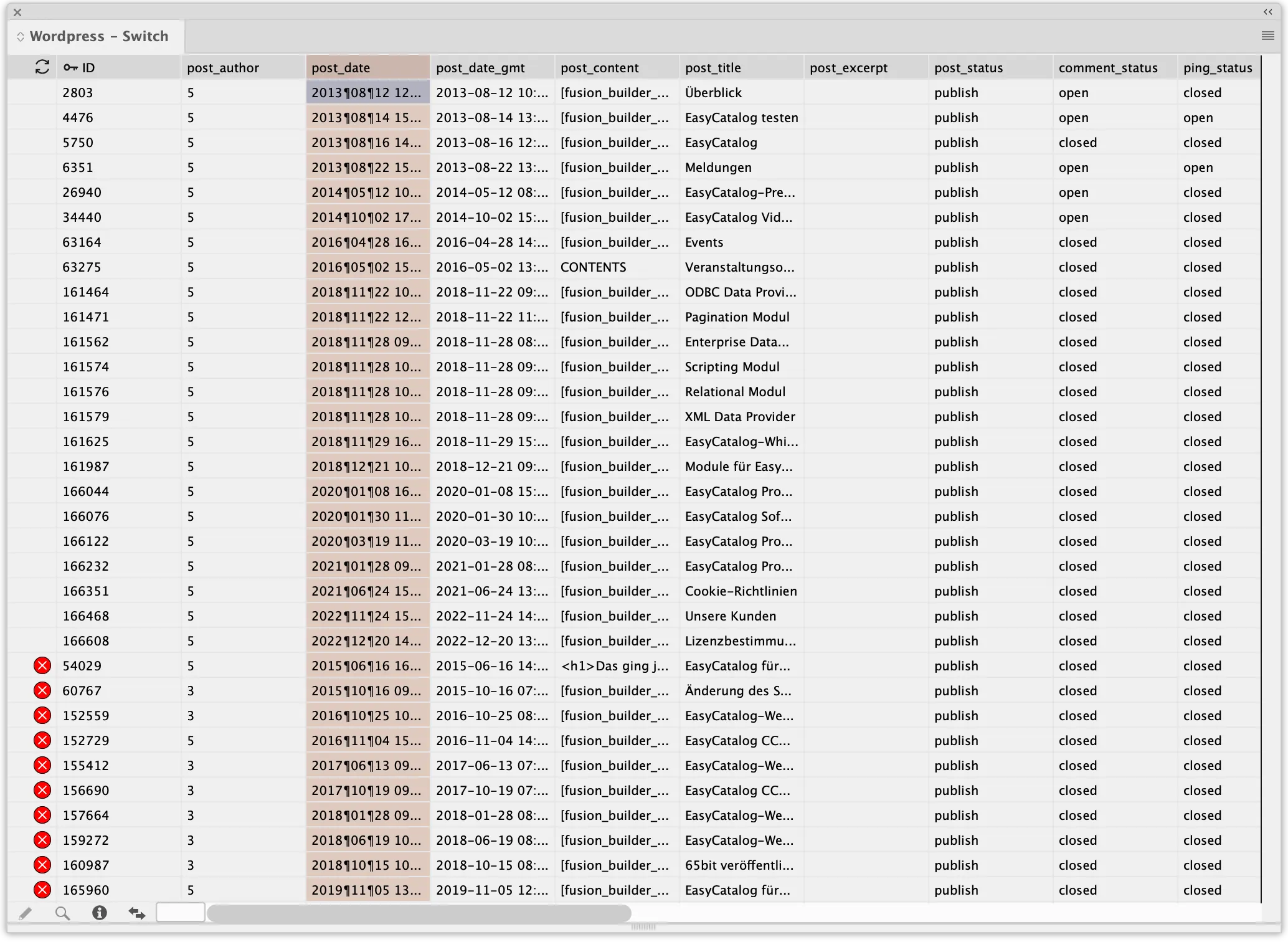Select the row with ID 166351

(634, 591)
